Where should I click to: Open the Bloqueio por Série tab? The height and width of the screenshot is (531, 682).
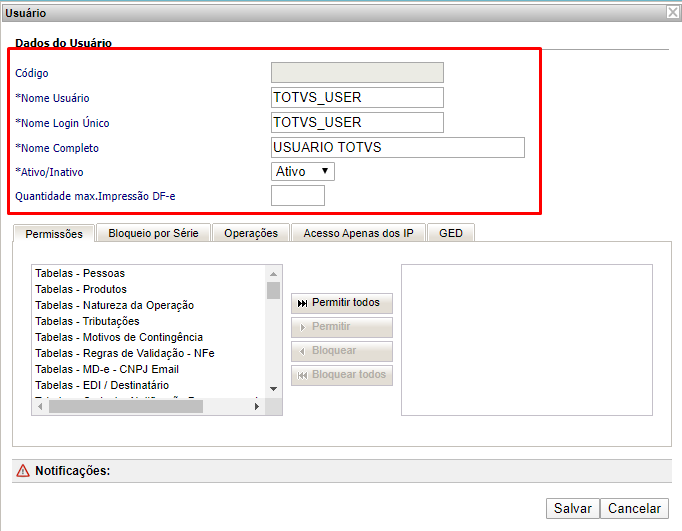click(153, 233)
